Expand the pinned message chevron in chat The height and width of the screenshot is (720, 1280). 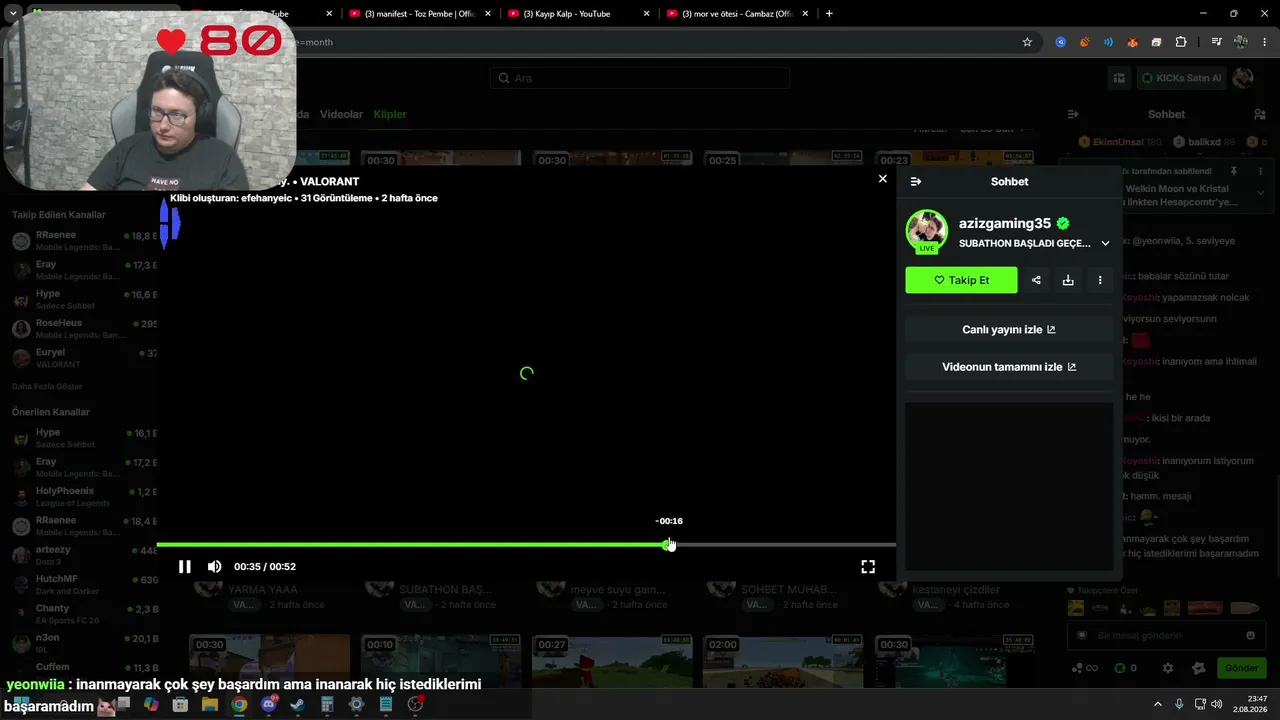(1260, 191)
